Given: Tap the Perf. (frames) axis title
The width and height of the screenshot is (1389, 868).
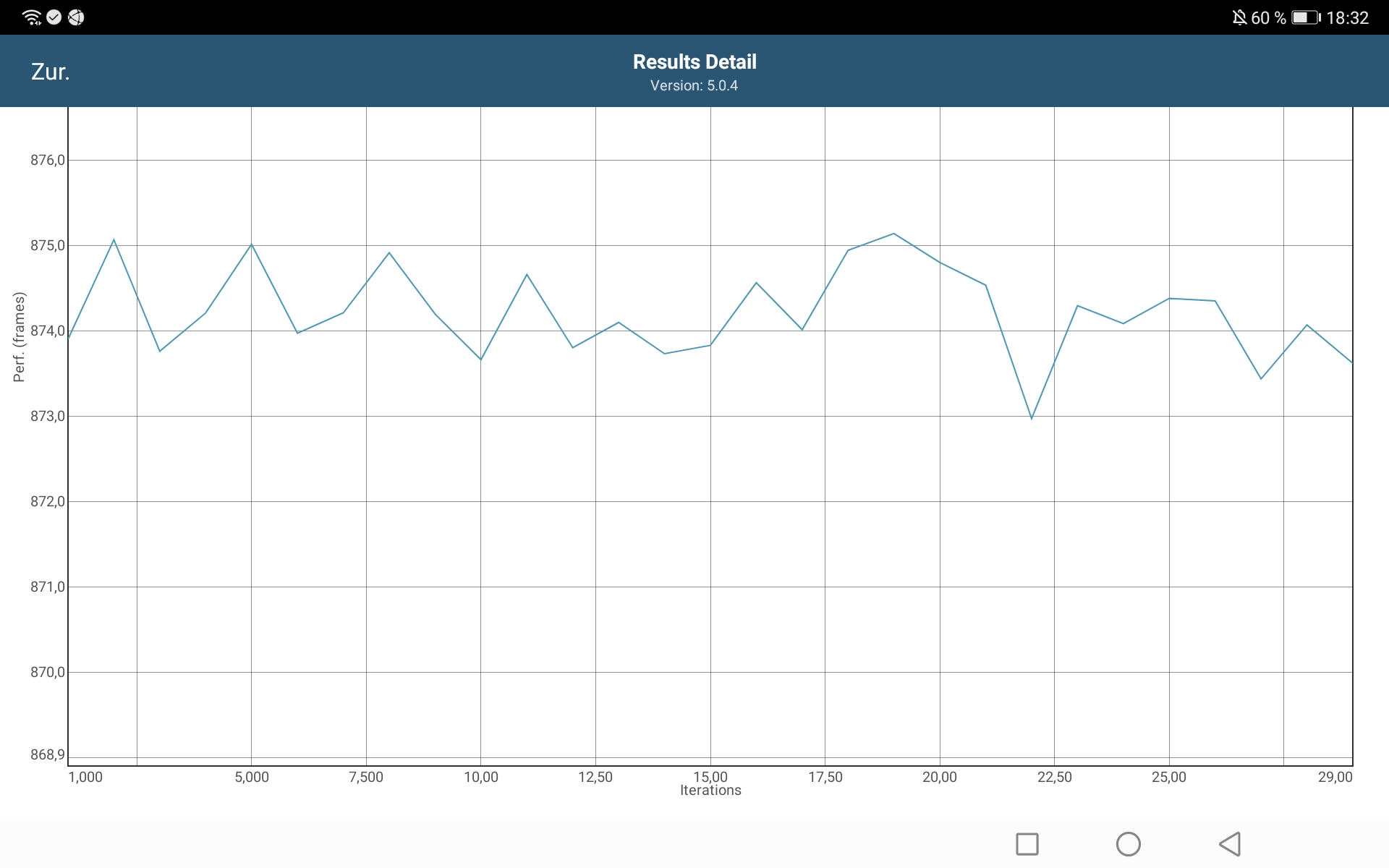Looking at the screenshot, I should point(19,336).
